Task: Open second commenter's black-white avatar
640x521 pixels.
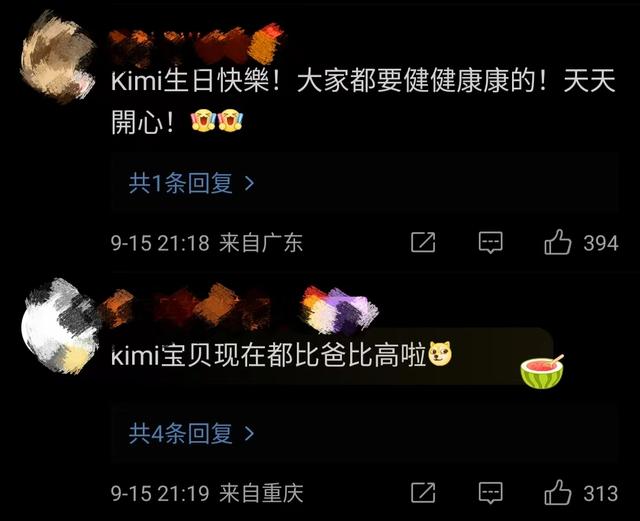Action: pyautogui.click(x=60, y=326)
